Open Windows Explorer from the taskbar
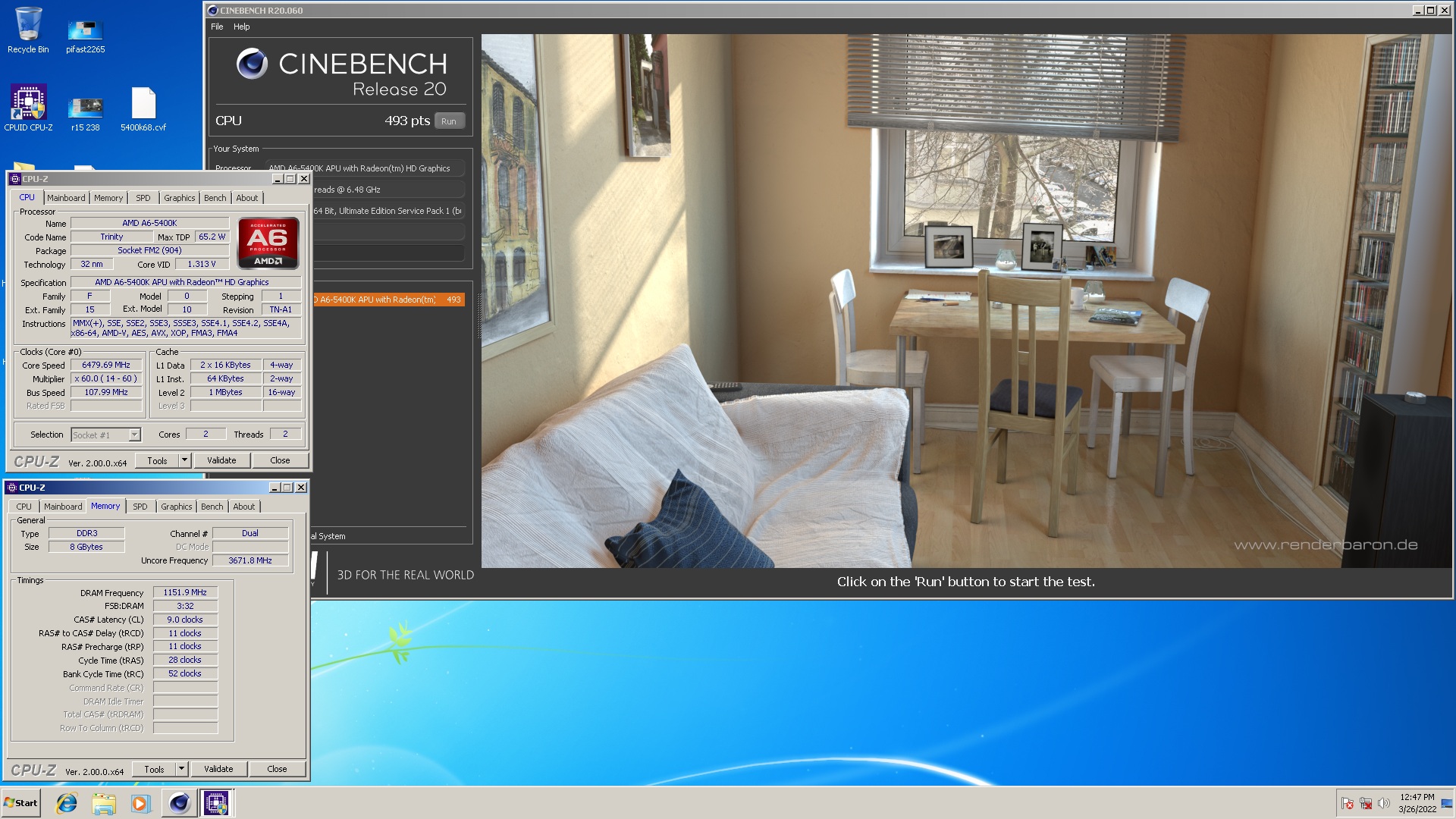 tap(104, 803)
